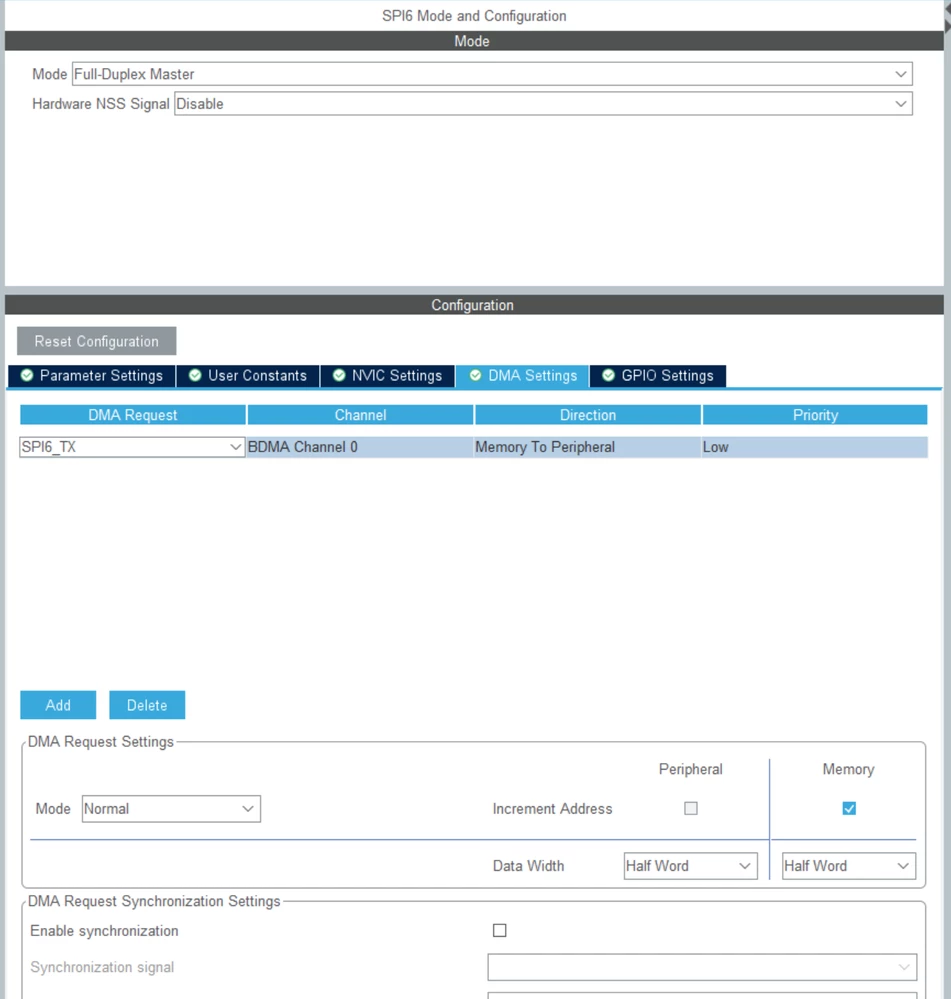Click the green check icon on NVIC Settings tab
Image resolution: width=951 pixels, height=999 pixels.
339,375
